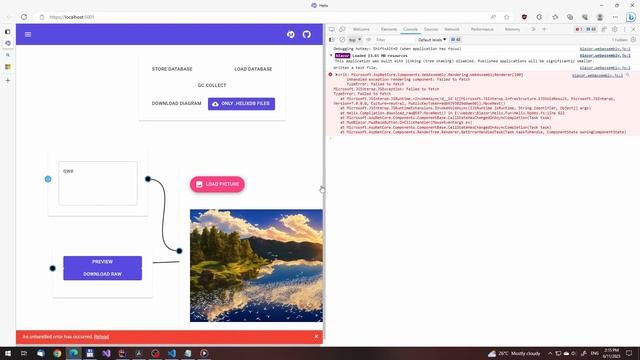The image size is (640, 360).
Task: Open VS Code from the taskbar
Action: 171,353
